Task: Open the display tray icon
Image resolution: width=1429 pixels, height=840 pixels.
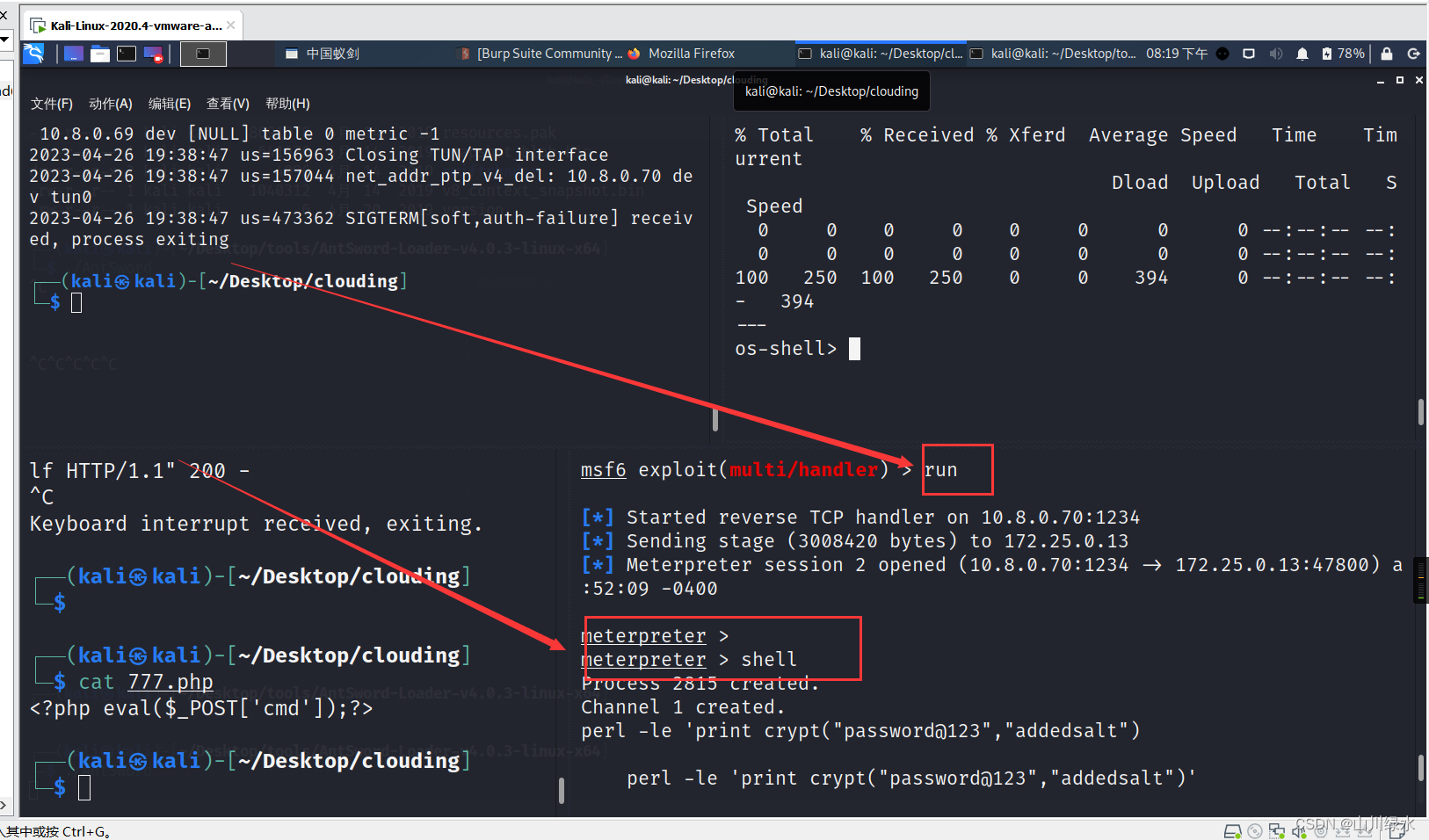Action: coord(1249,54)
